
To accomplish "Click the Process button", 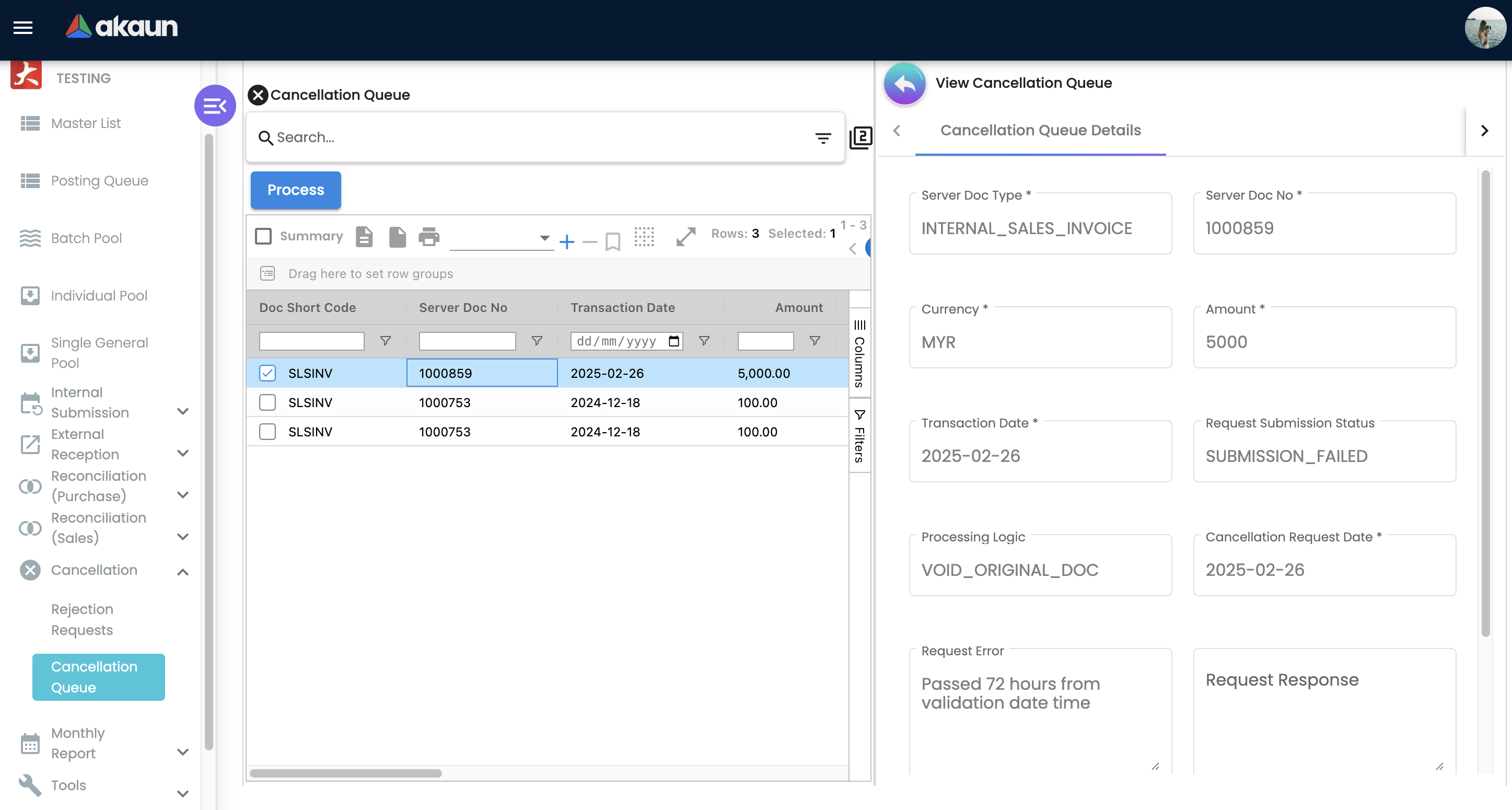I will 295,190.
